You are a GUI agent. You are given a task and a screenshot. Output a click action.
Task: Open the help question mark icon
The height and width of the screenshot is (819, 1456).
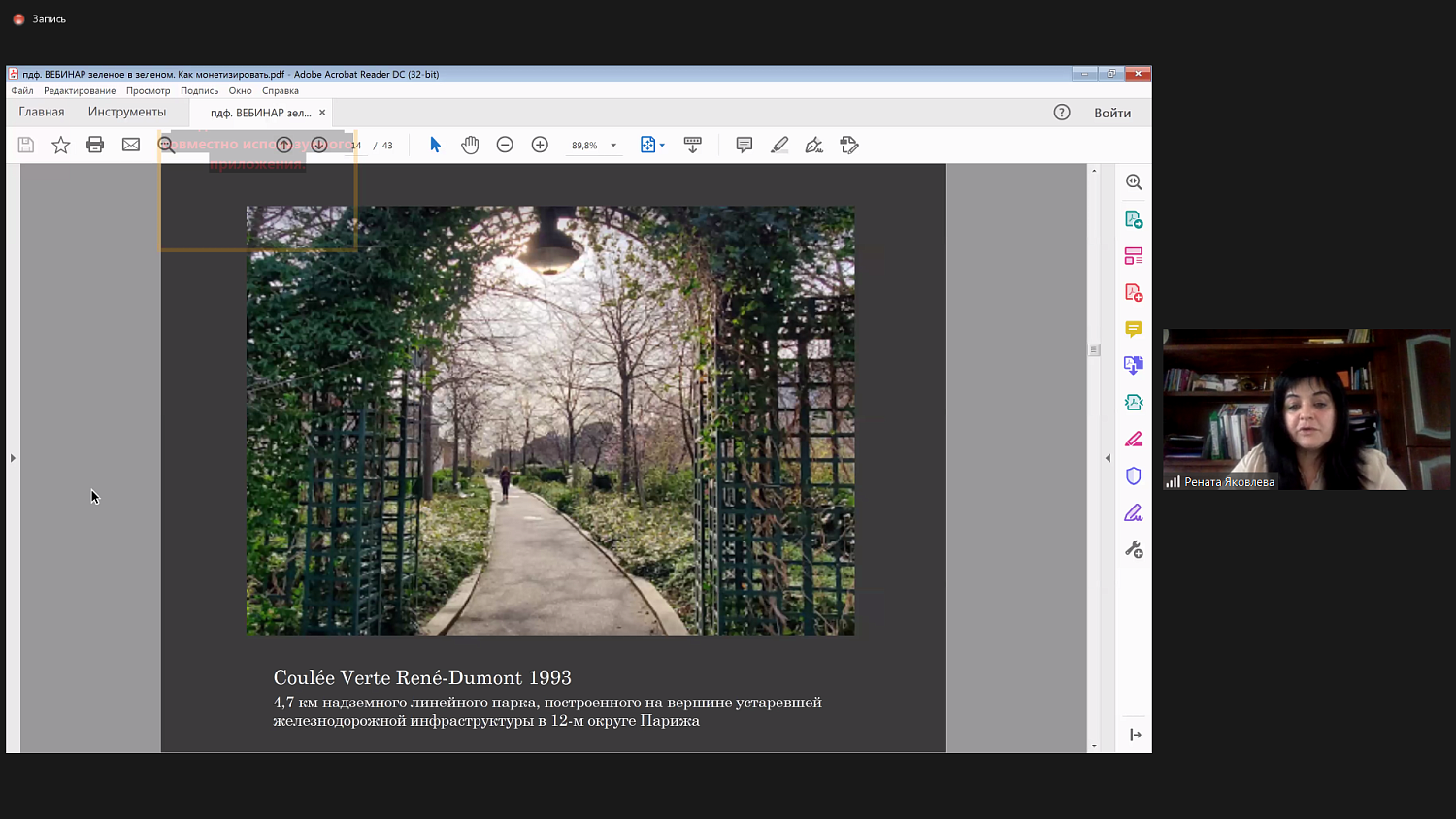(1062, 113)
